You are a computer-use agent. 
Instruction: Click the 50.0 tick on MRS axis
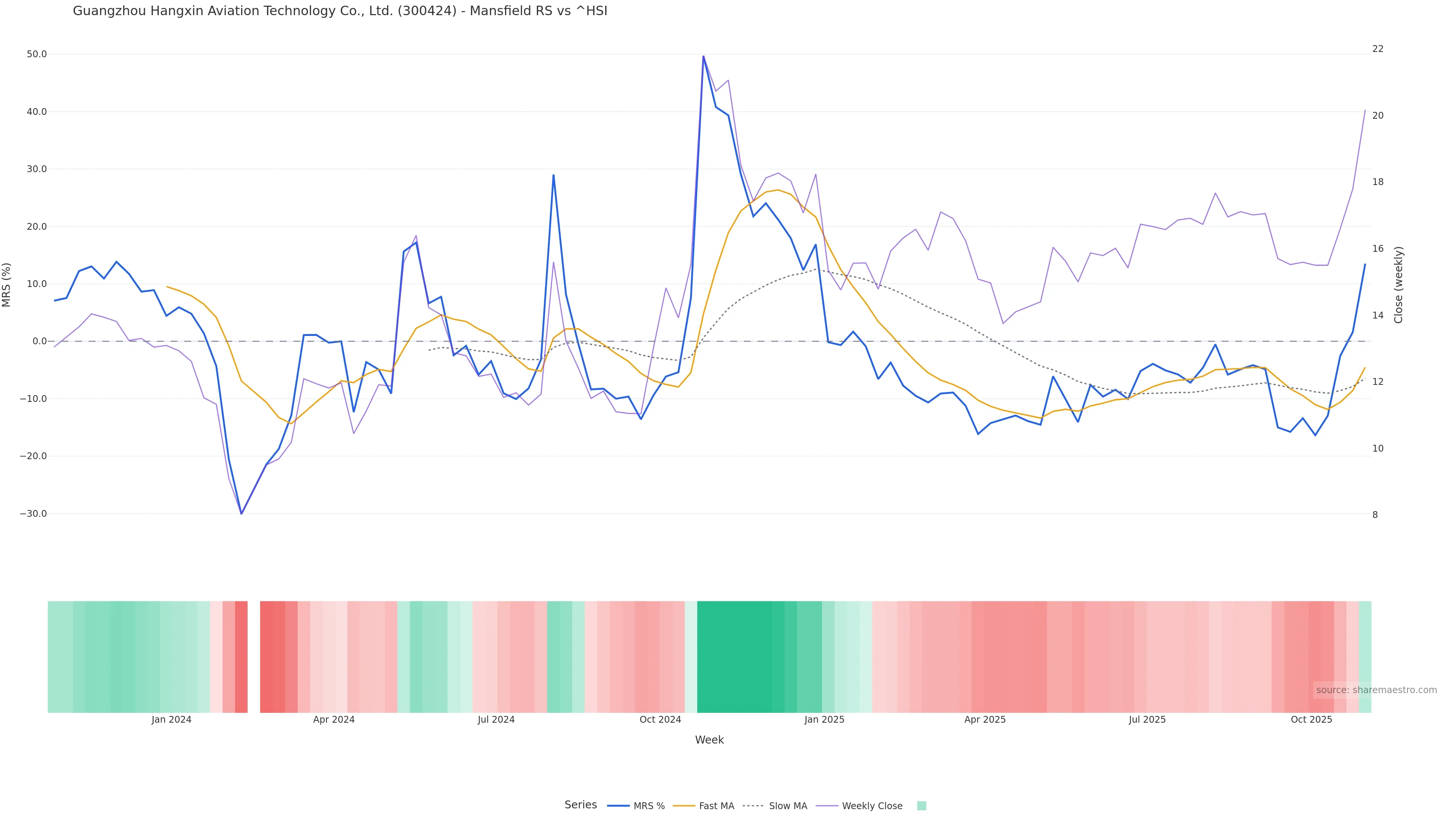pos(37,54)
